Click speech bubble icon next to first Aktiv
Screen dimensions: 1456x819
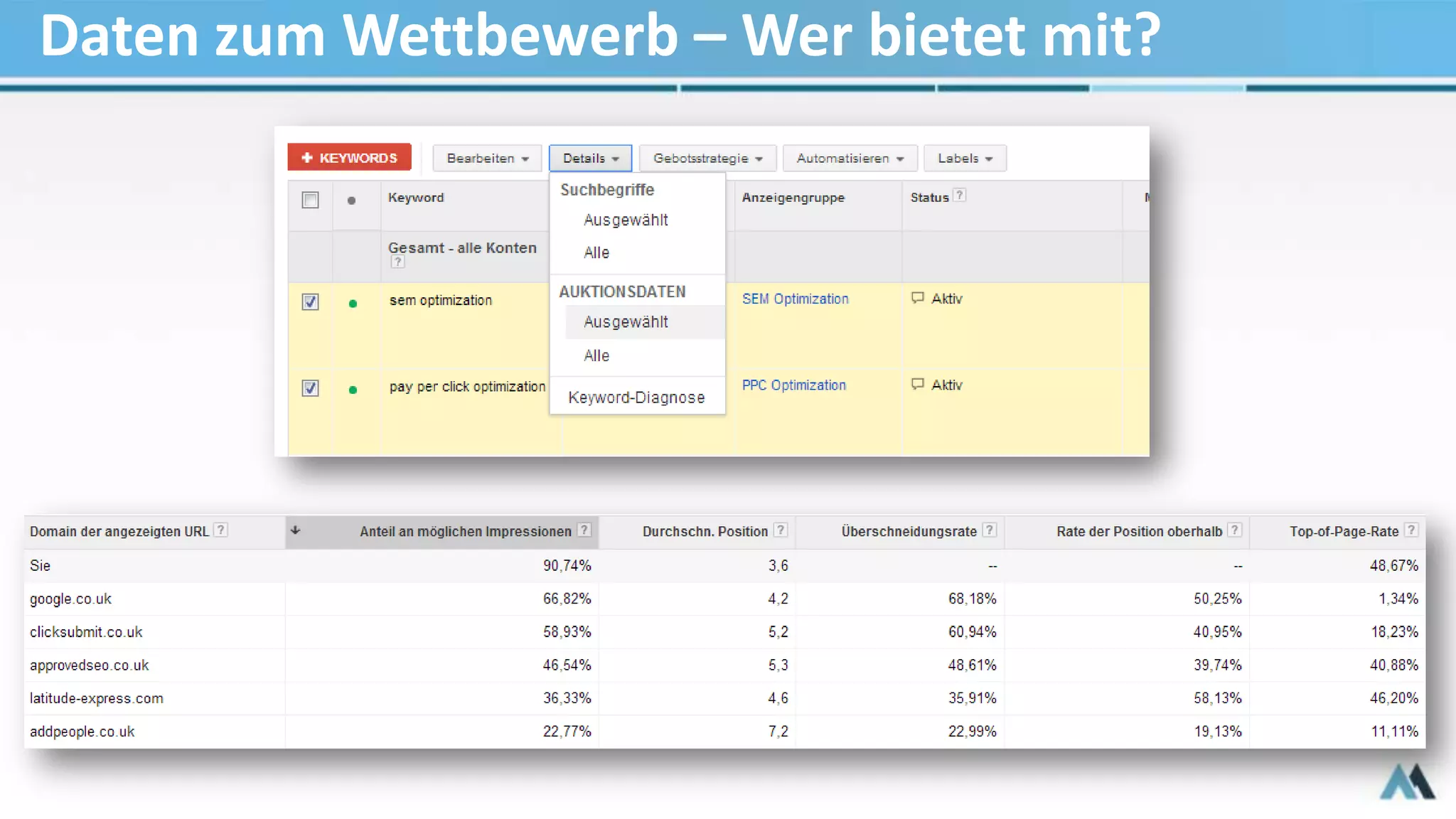918,298
